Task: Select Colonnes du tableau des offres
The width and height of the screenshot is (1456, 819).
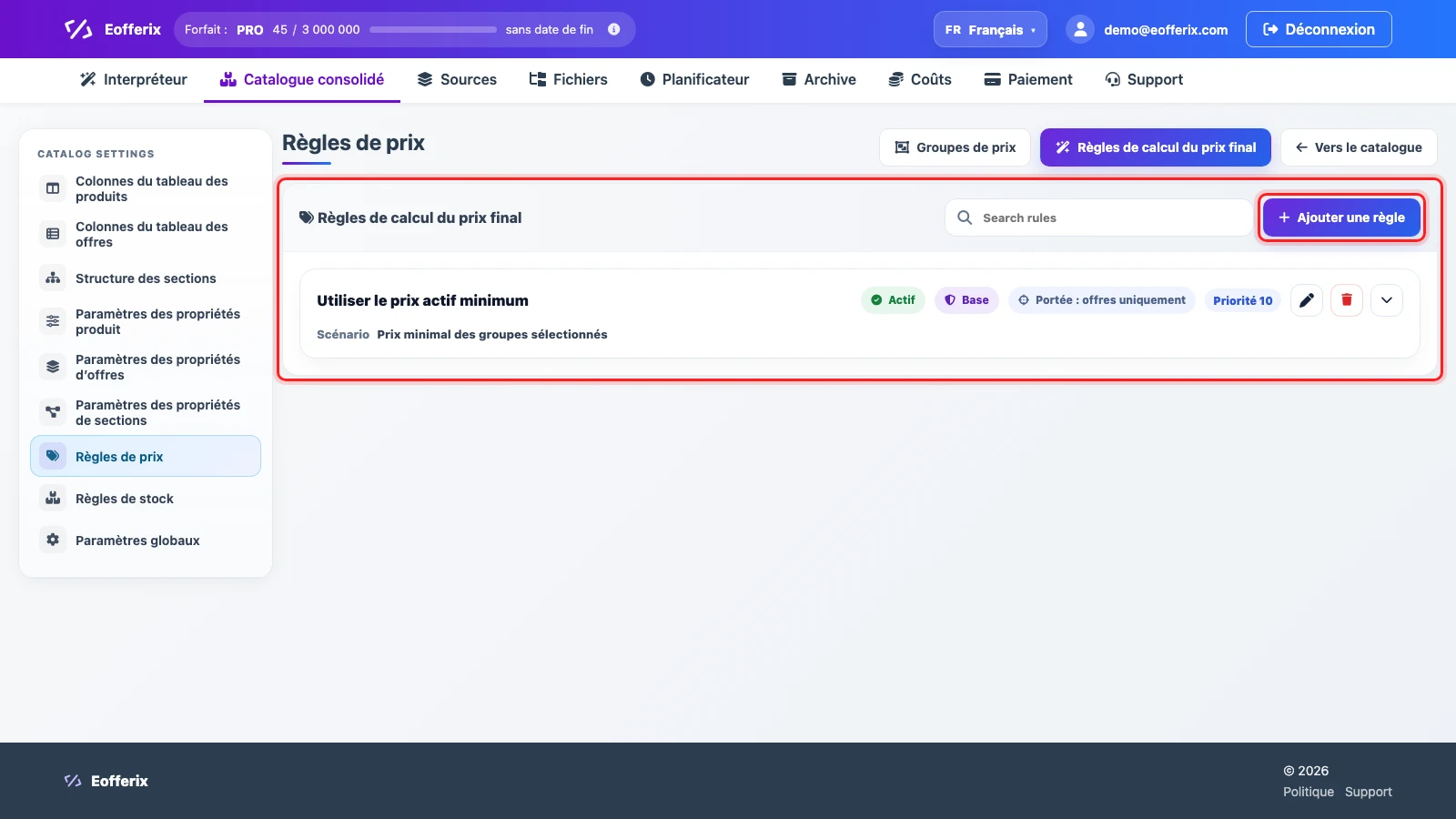Action: [146, 234]
